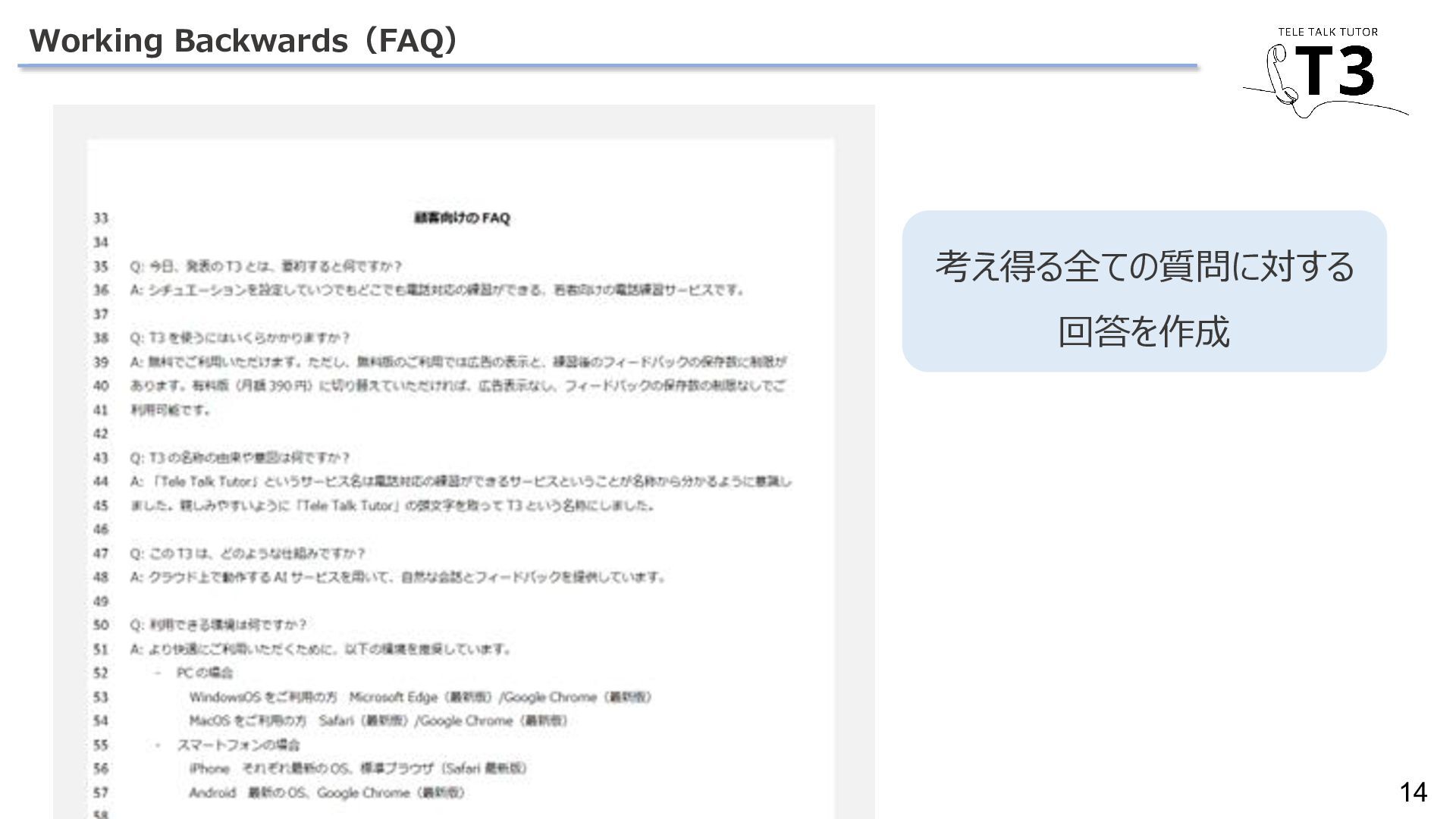The width and height of the screenshot is (1456, 819).
Task: Click the page number 14
Action: click(x=1413, y=792)
